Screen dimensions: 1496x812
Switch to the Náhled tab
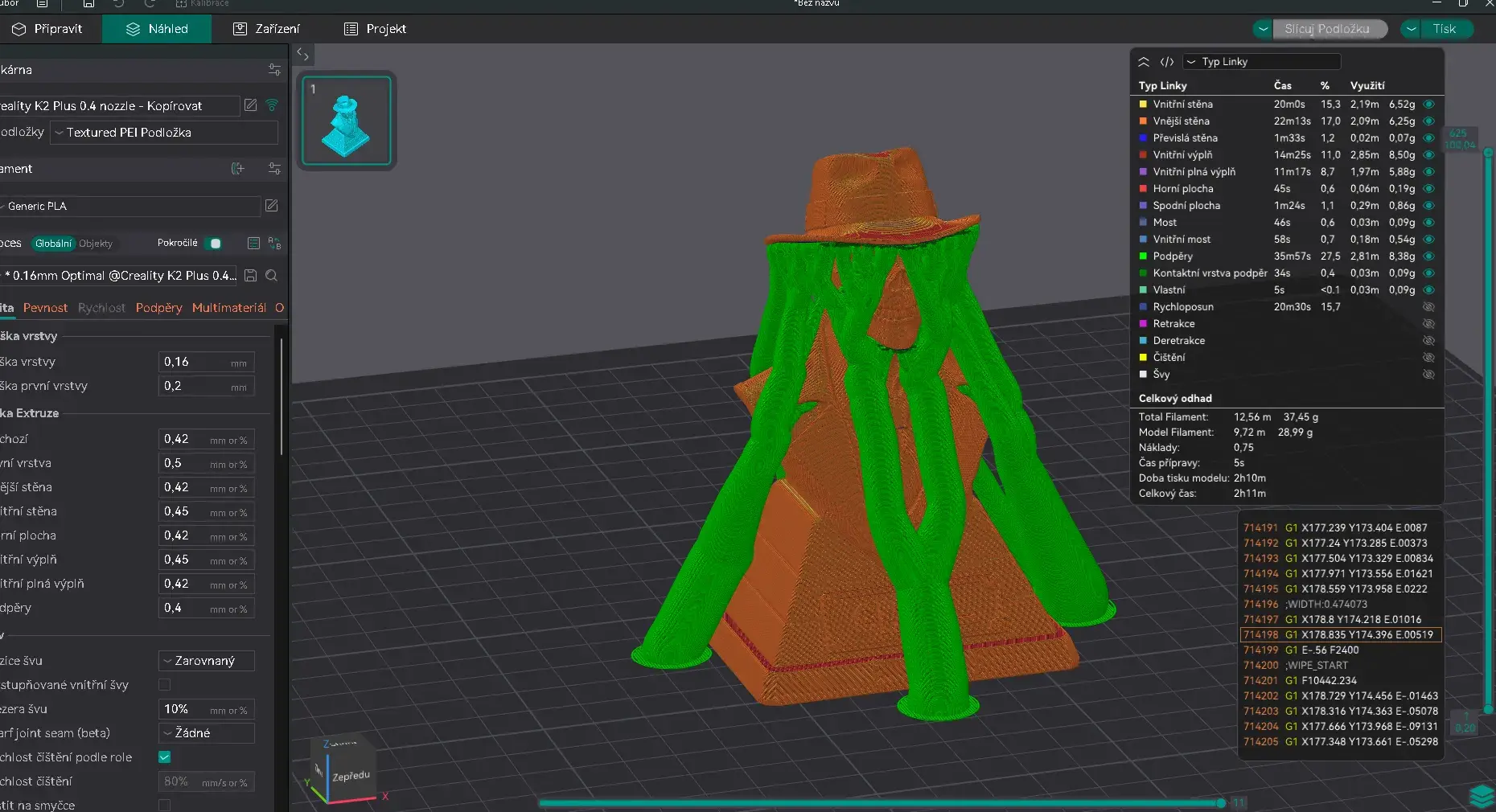[x=157, y=29]
